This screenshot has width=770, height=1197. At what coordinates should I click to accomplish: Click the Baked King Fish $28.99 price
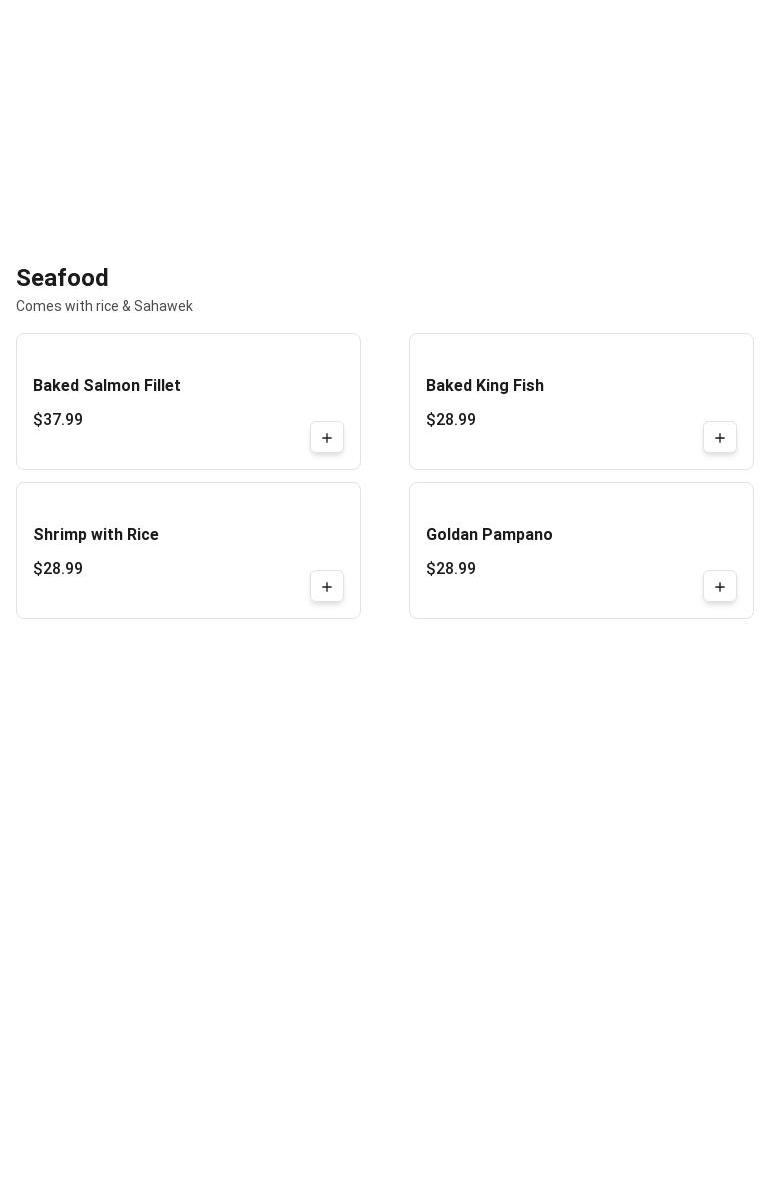[451, 420]
